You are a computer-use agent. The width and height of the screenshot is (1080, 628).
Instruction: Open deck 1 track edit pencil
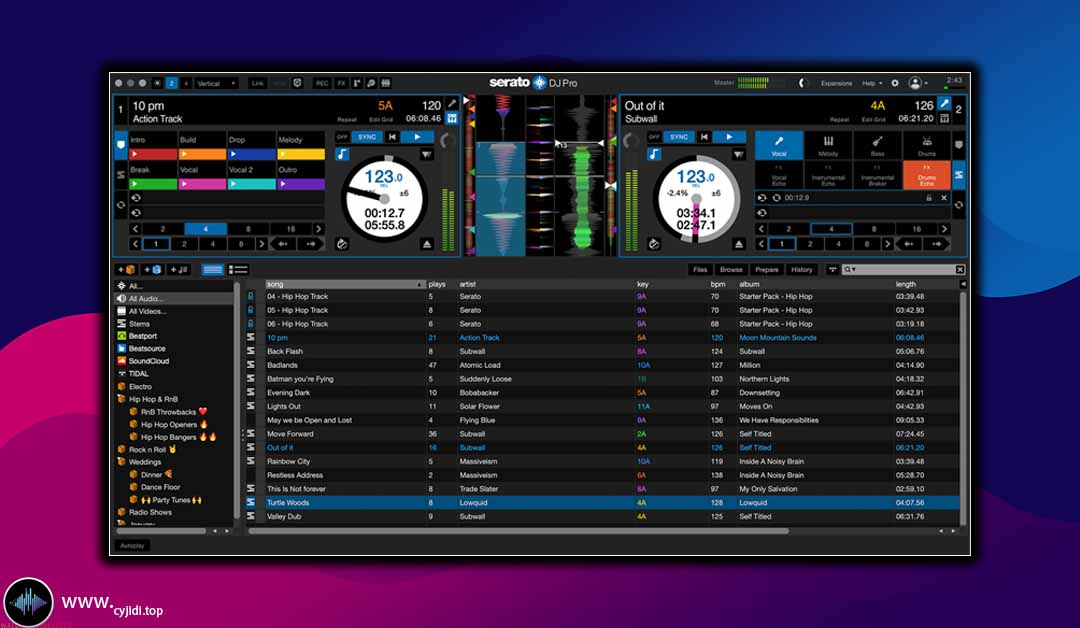tap(452, 104)
